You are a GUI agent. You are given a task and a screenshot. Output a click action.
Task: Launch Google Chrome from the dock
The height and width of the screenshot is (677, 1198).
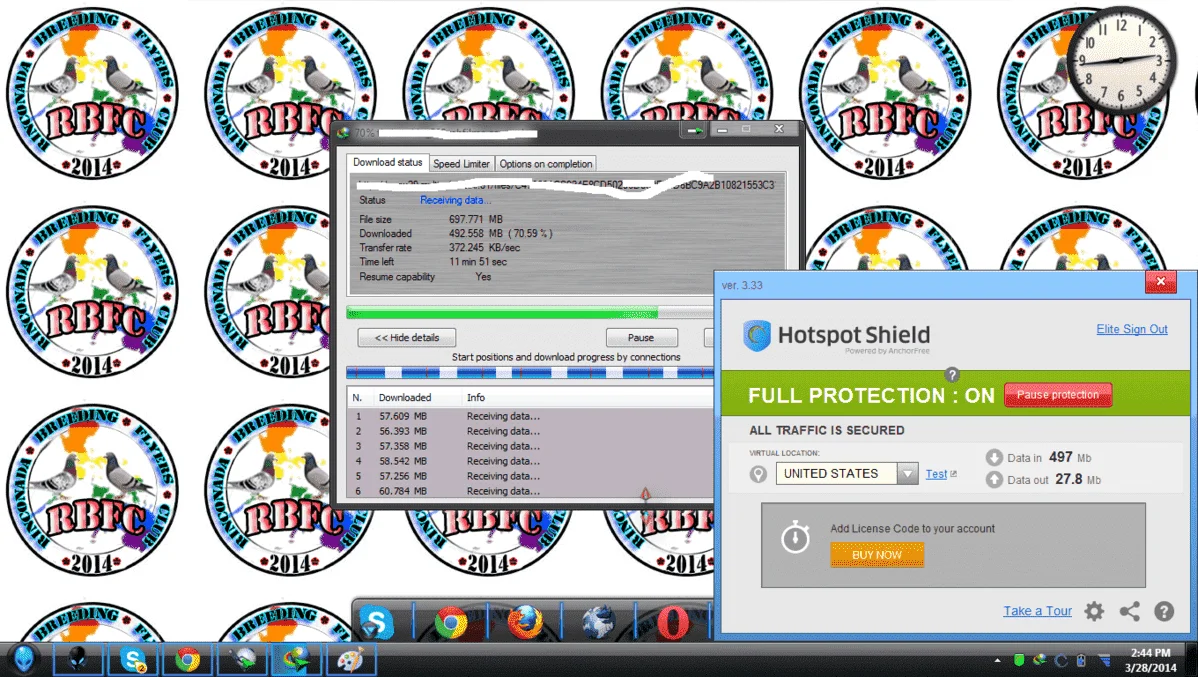coord(451,622)
